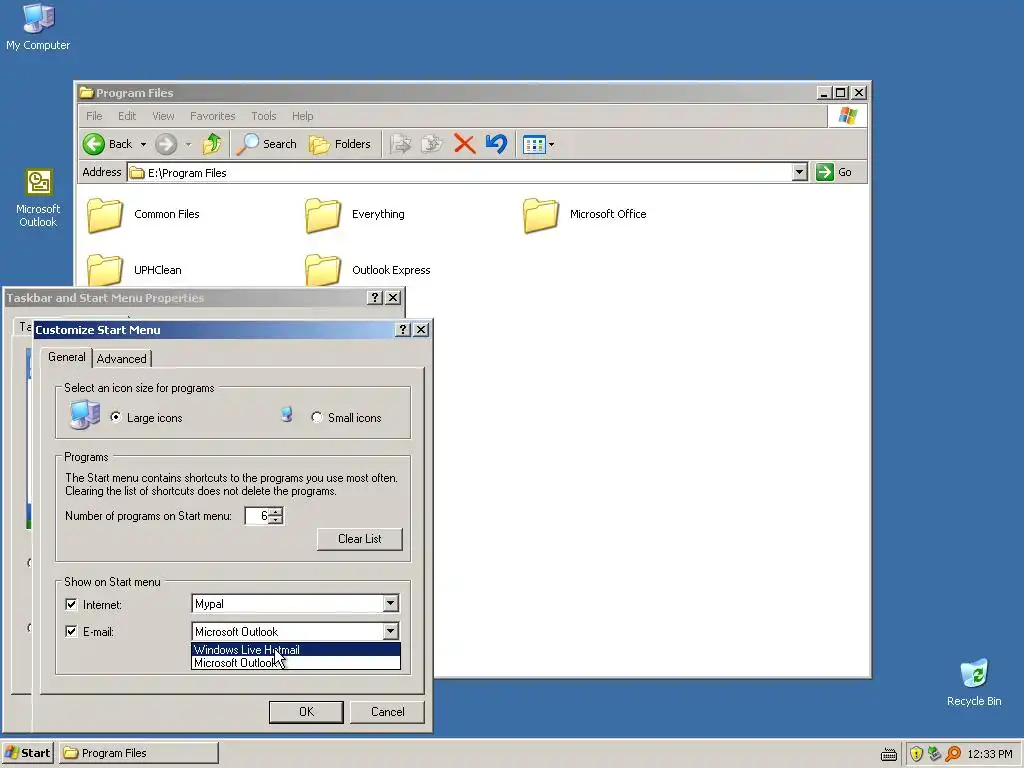This screenshot has height=768, width=1024.
Task: Toggle the E-mail dropdown arrow
Action: pyautogui.click(x=391, y=631)
